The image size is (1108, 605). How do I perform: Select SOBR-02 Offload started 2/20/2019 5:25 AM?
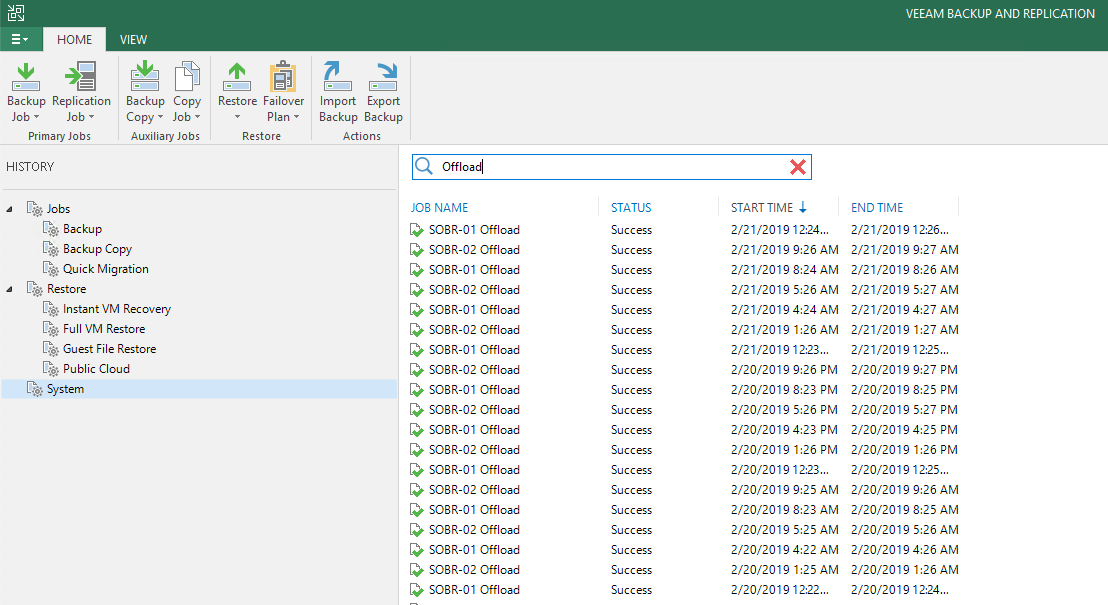474,529
